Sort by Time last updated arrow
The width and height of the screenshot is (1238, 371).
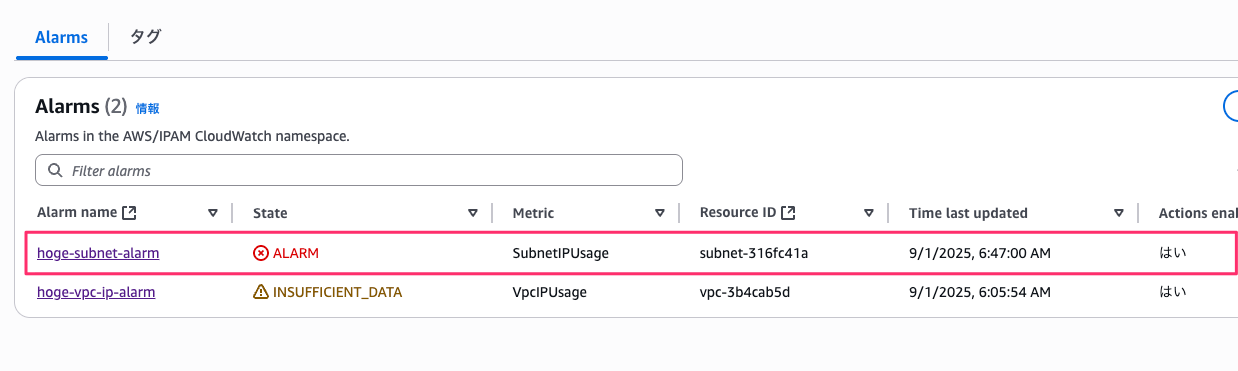[1119, 213]
